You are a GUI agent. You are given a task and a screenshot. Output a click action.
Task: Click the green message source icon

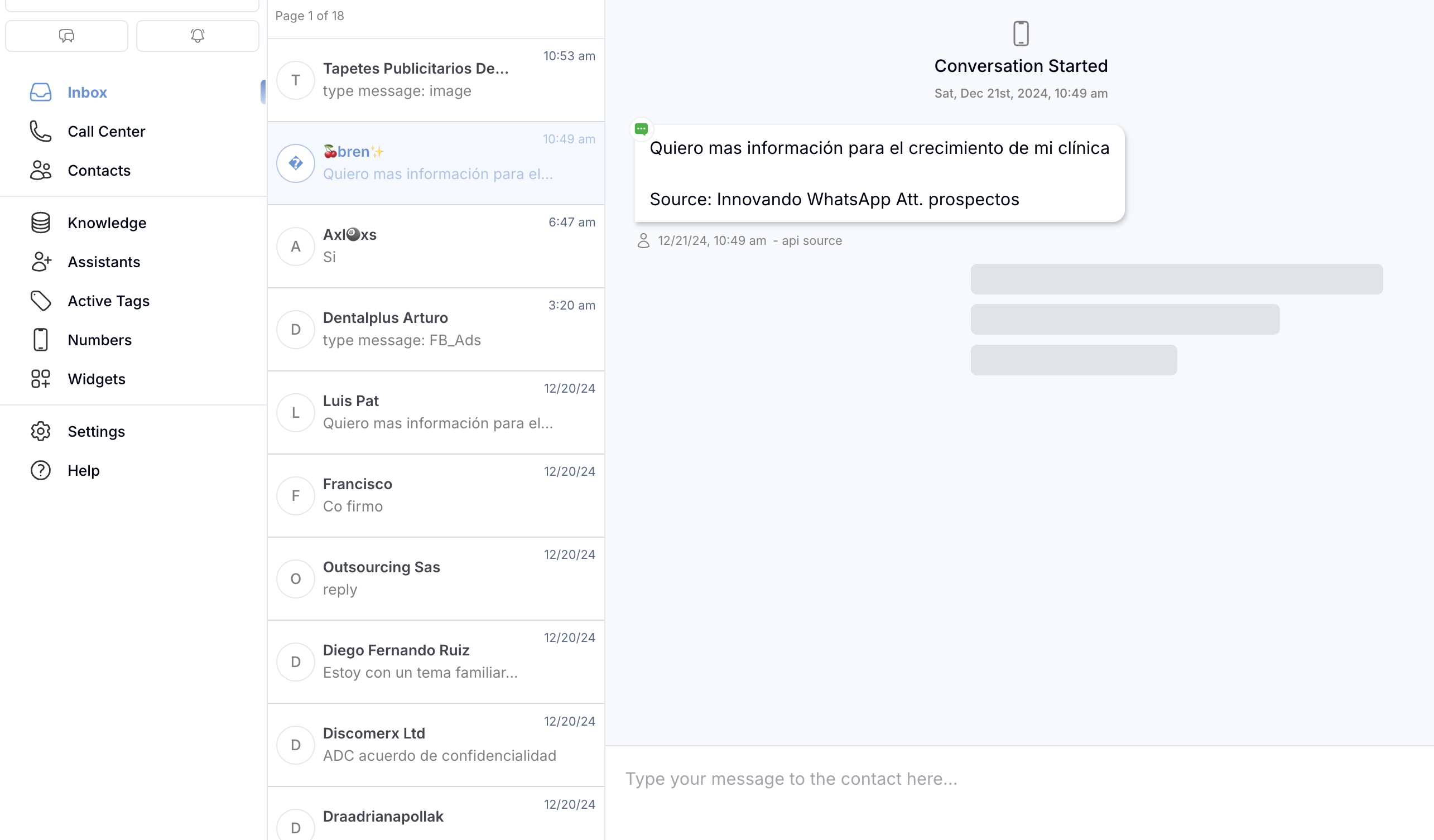[641, 128]
